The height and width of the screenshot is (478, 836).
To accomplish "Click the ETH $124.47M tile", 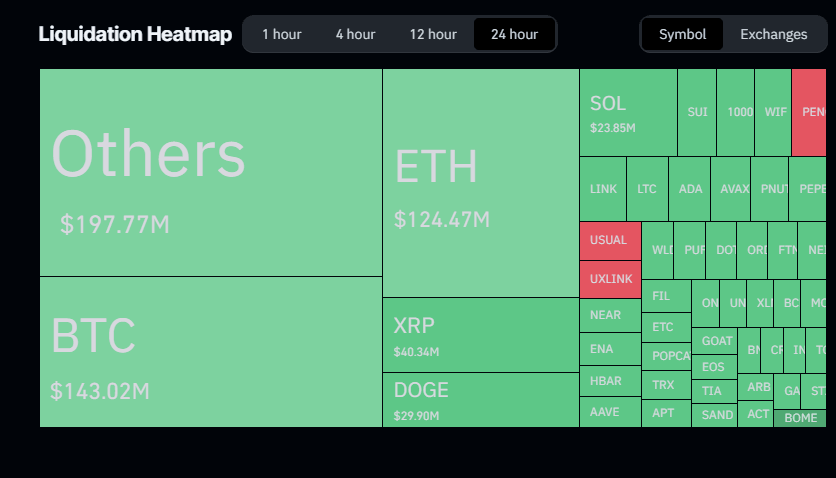I will pyautogui.click(x=480, y=183).
